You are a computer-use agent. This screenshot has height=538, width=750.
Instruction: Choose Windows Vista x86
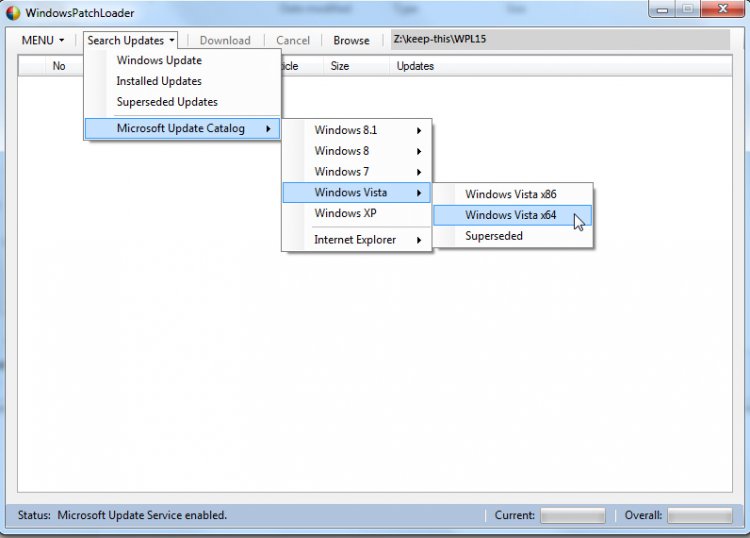(513, 194)
